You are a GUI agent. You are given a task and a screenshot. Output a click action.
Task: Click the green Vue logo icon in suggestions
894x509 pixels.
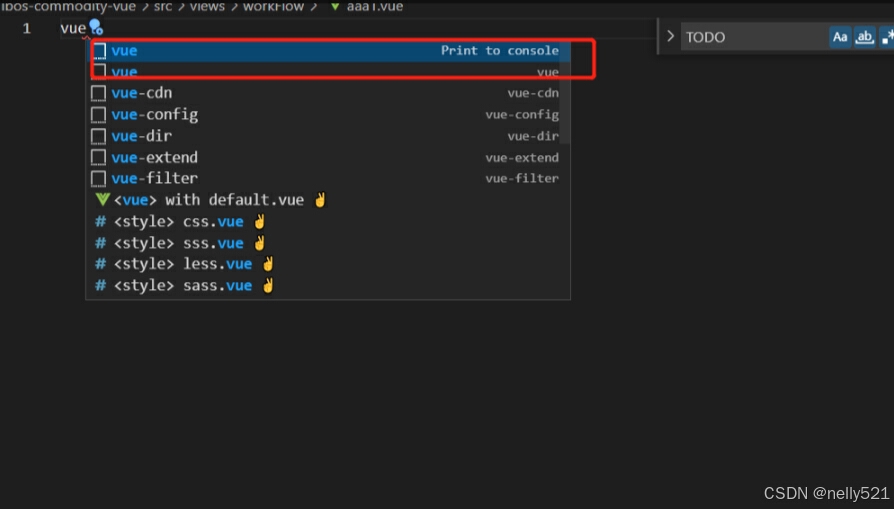pyautogui.click(x=103, y=199)
